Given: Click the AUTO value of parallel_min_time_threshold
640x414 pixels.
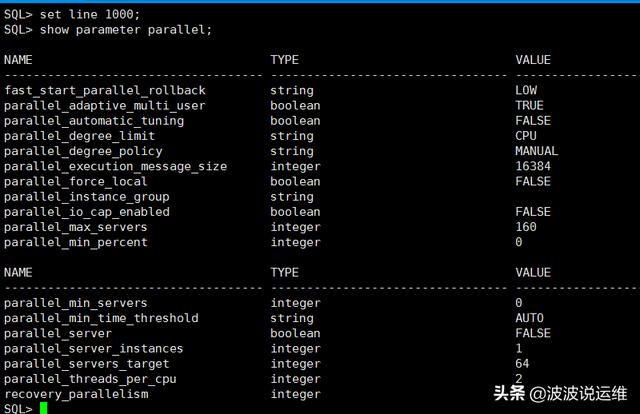Looking at the screenshot, I should point(530,318).
